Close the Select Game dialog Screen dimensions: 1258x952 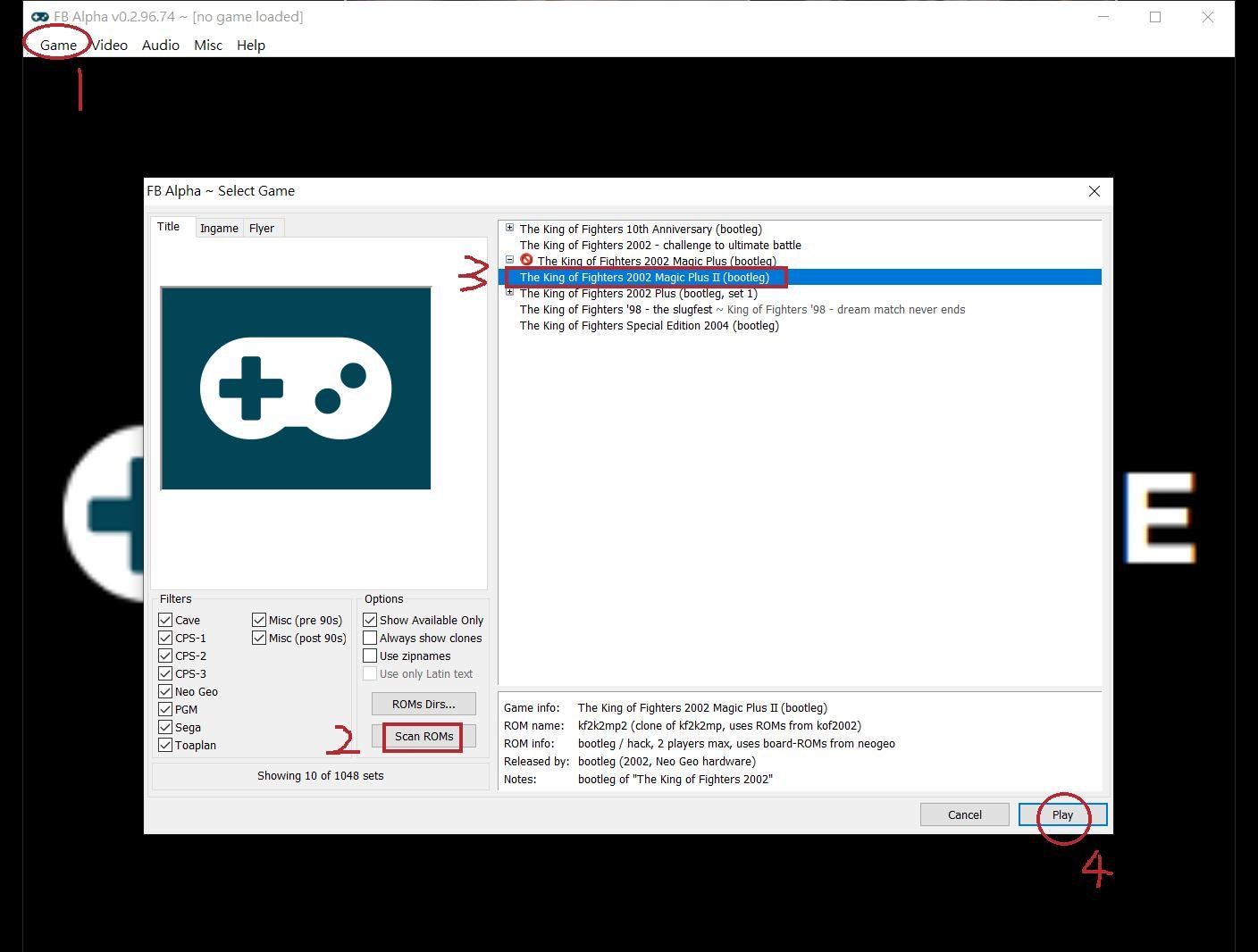tap(1094, 191)
